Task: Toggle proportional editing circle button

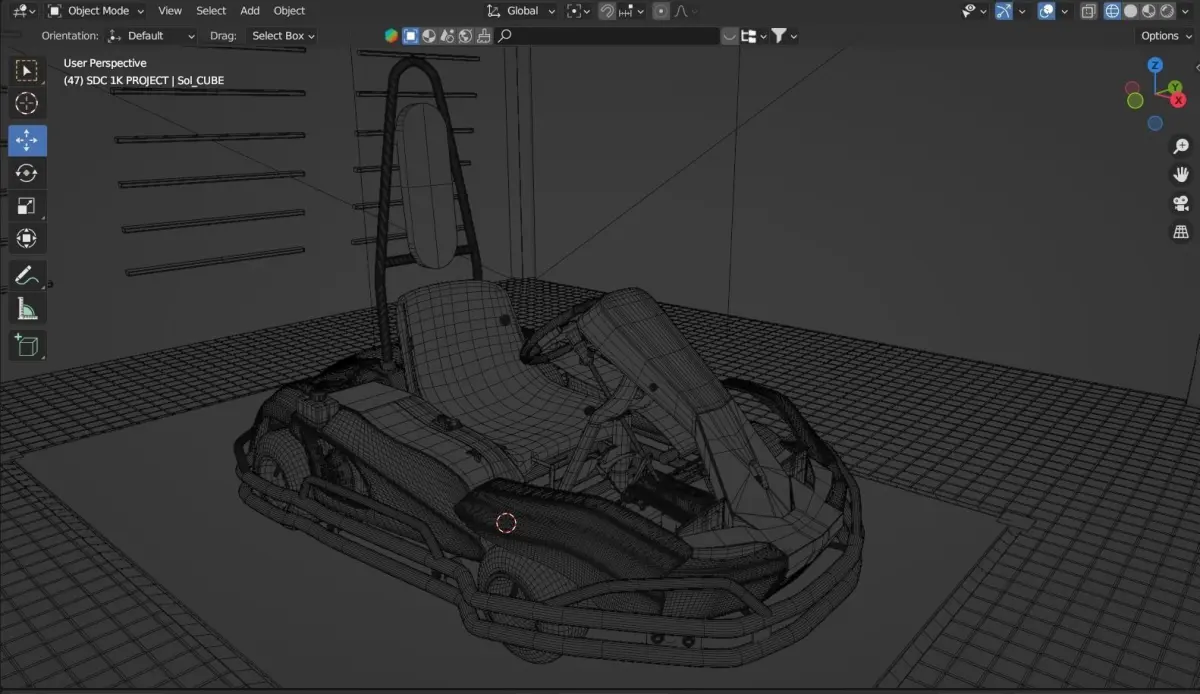Action: click(x=661, y=11)
